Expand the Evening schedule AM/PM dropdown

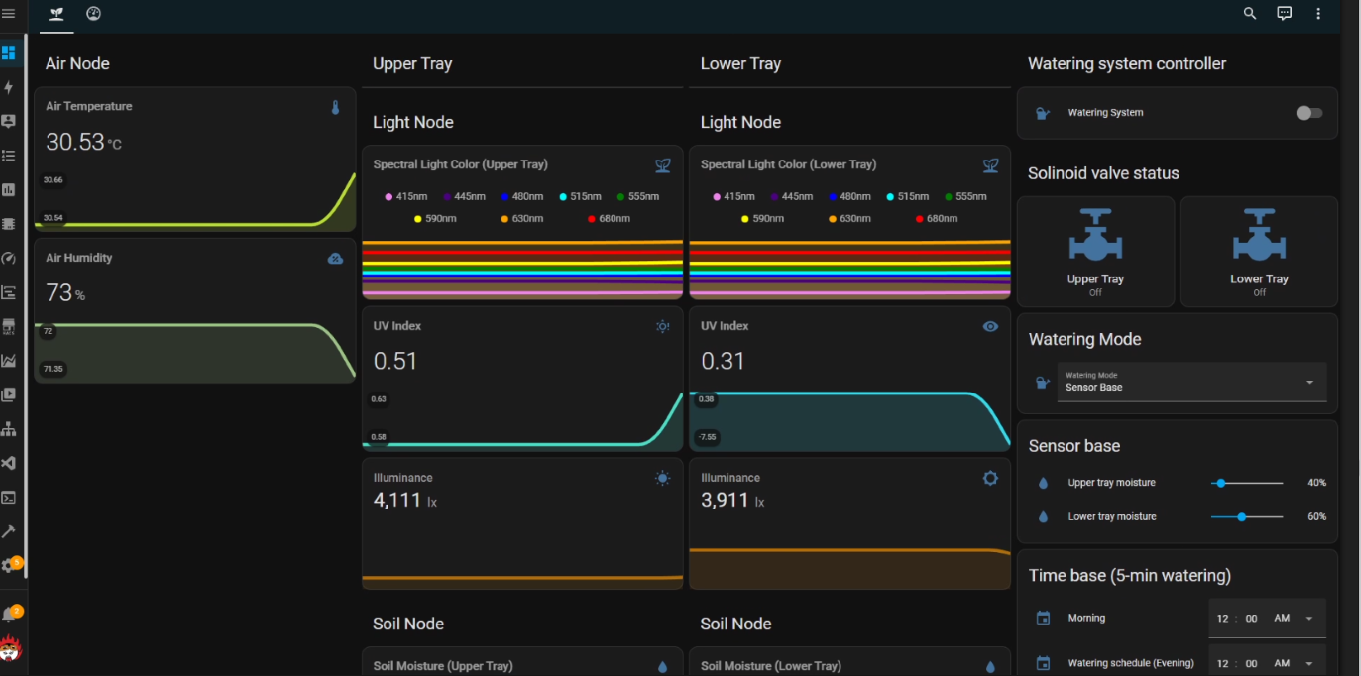pos(1308,663)
